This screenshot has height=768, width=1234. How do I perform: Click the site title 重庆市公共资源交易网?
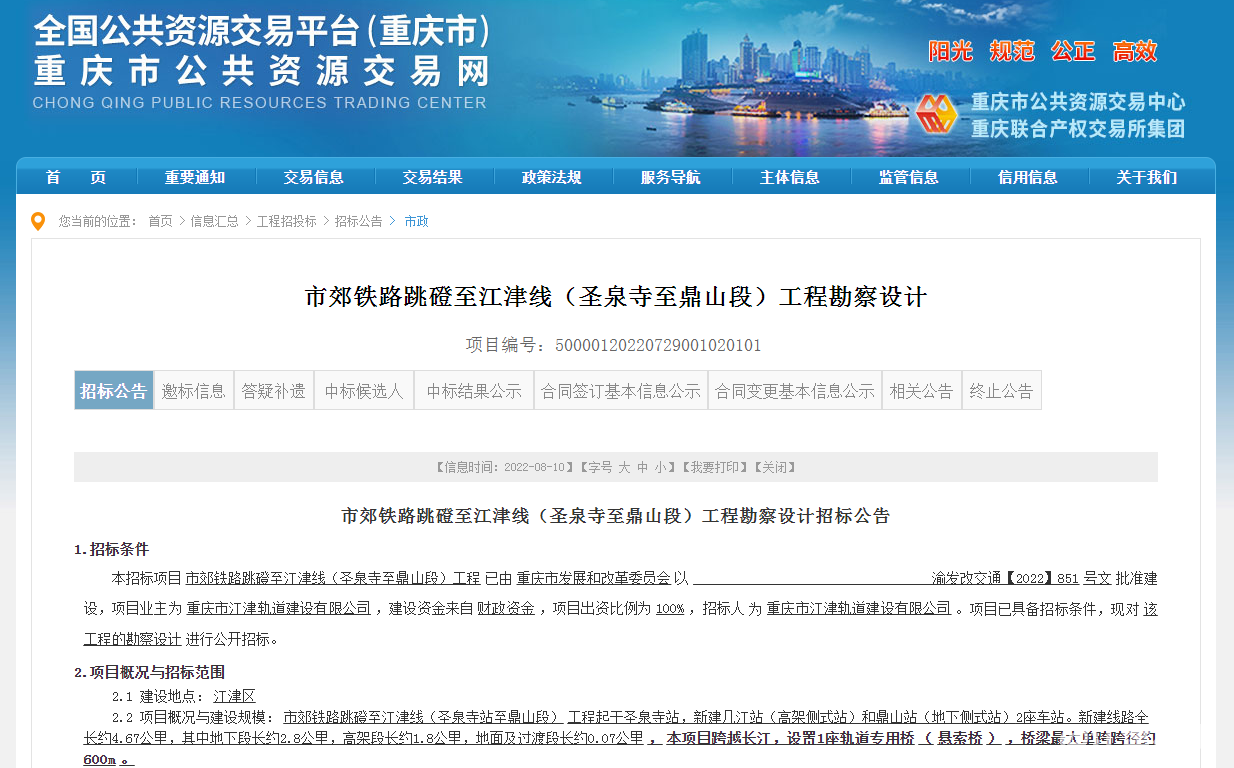click(x=262, y=72)
